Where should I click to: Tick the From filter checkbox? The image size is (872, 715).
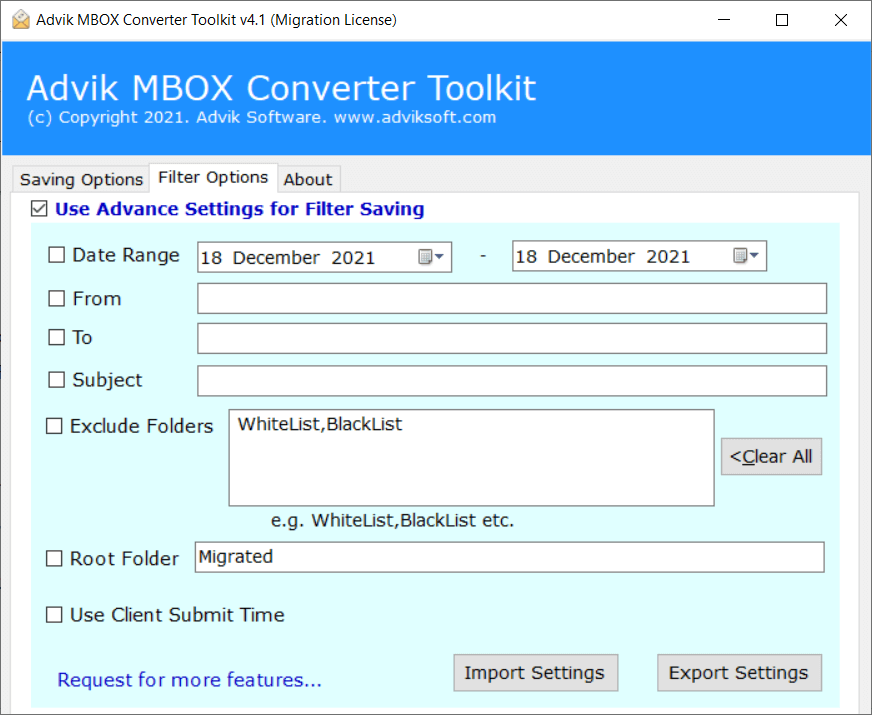(x=56, y=299)
